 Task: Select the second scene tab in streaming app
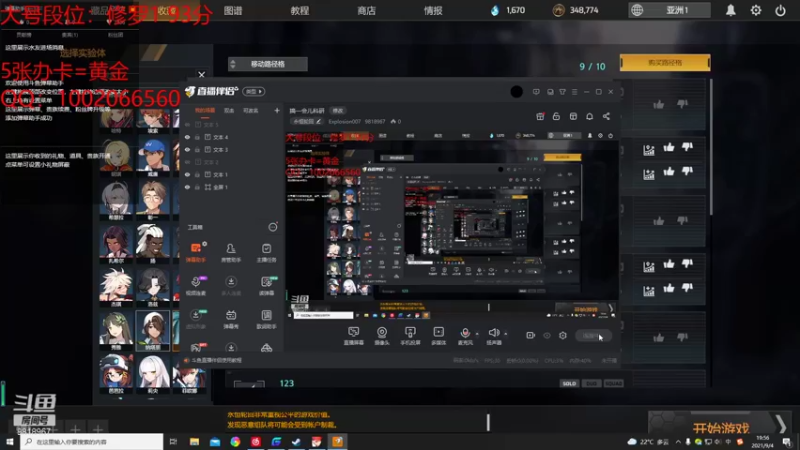pos(229,110)
